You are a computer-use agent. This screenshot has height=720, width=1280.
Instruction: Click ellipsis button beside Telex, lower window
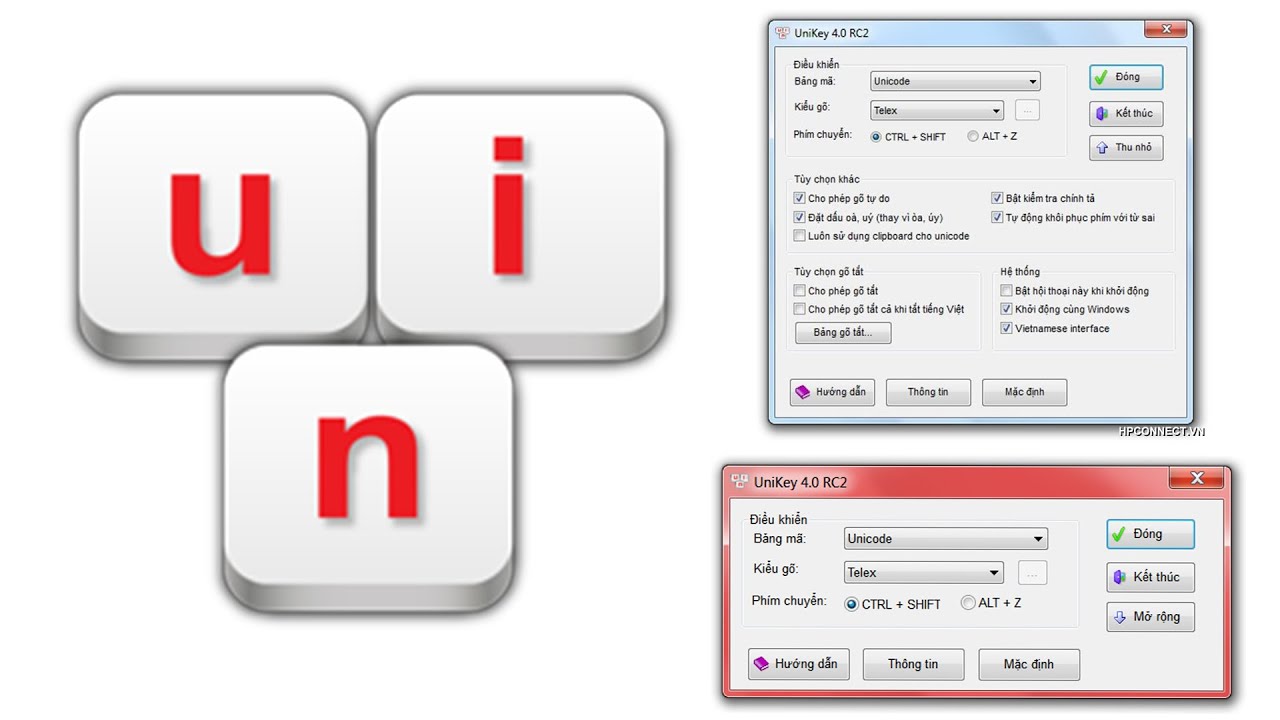pyautogui.click(x=1033, y=573)
